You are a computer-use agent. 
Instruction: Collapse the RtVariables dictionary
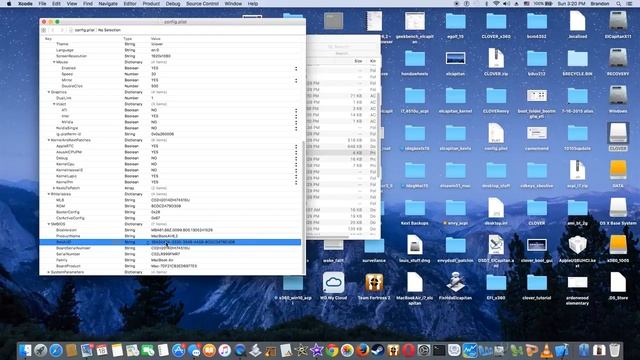[x=49, y=194]
